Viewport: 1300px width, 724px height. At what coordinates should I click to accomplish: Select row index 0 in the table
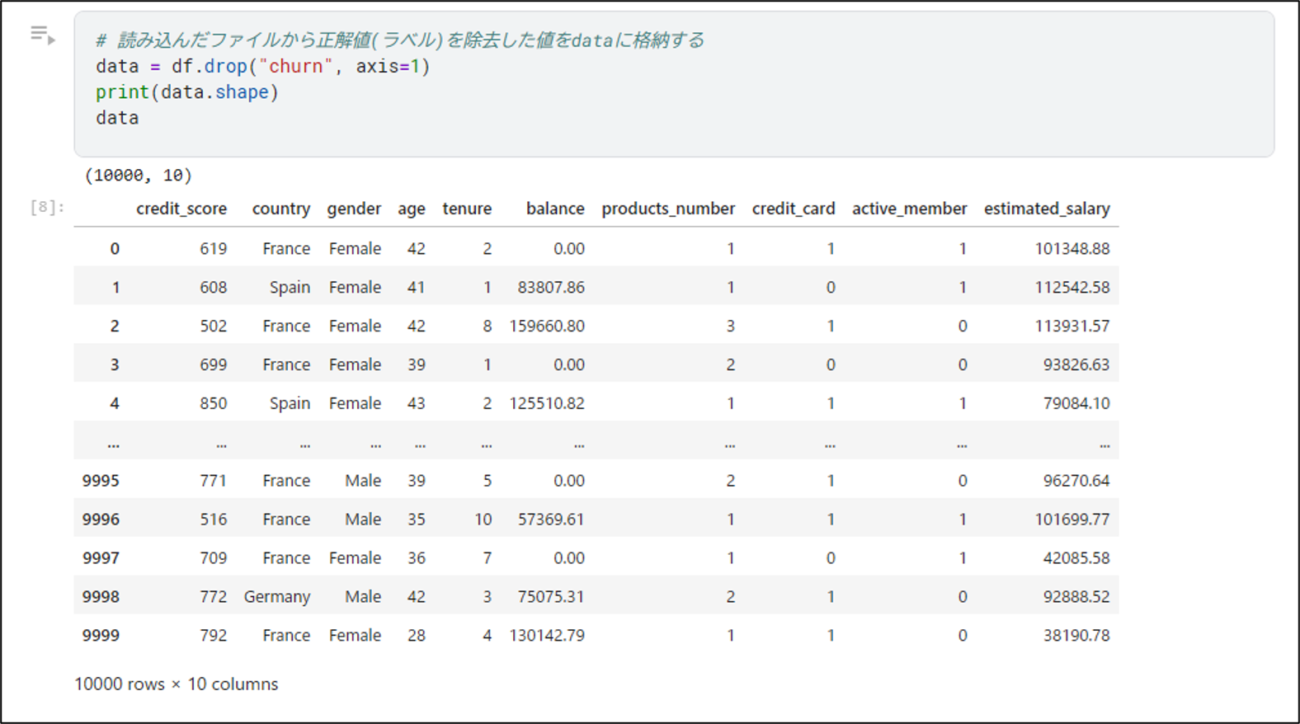(114, 249)
